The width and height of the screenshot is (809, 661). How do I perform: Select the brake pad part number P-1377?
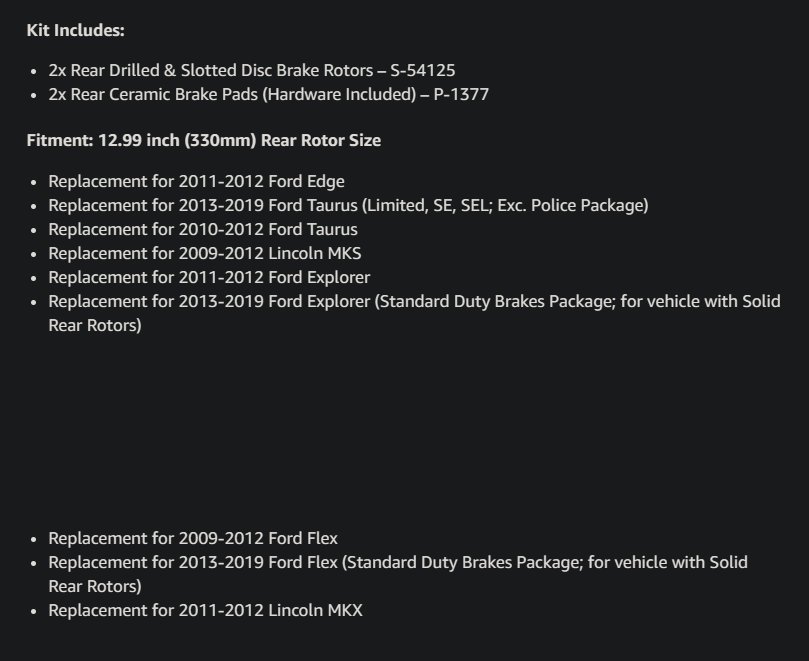tap(461, 95)
